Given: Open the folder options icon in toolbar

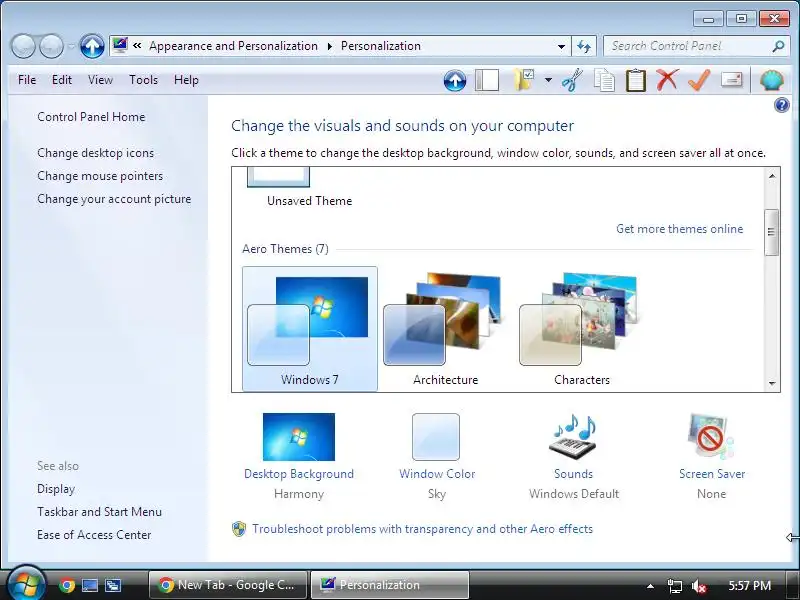Looking at the screenshot, I should pos(523,80).
